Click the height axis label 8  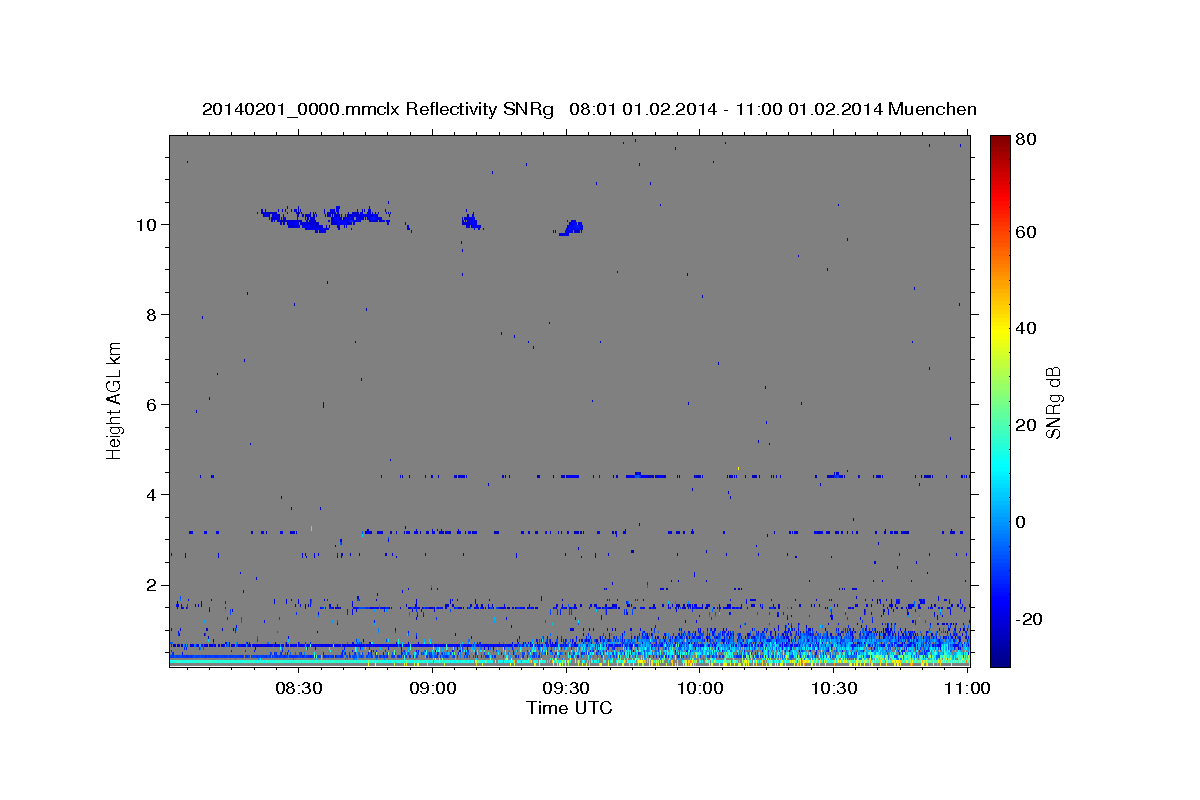151,314
